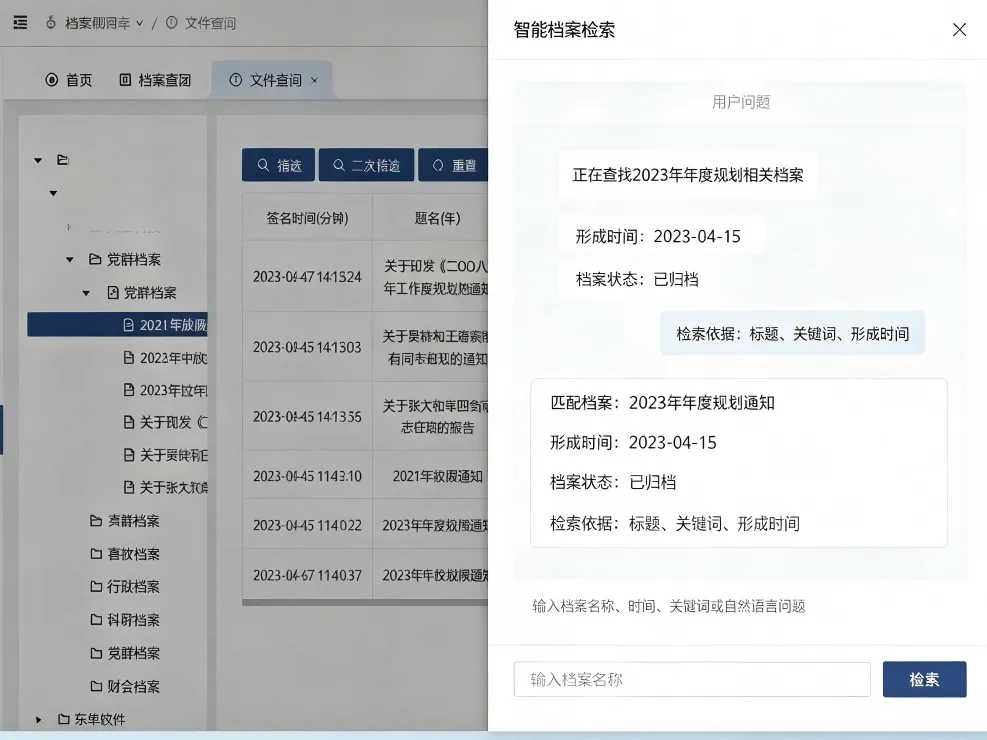Collapse the second-level tree arrow
The image size is (987, 740).
coord(54,193)
